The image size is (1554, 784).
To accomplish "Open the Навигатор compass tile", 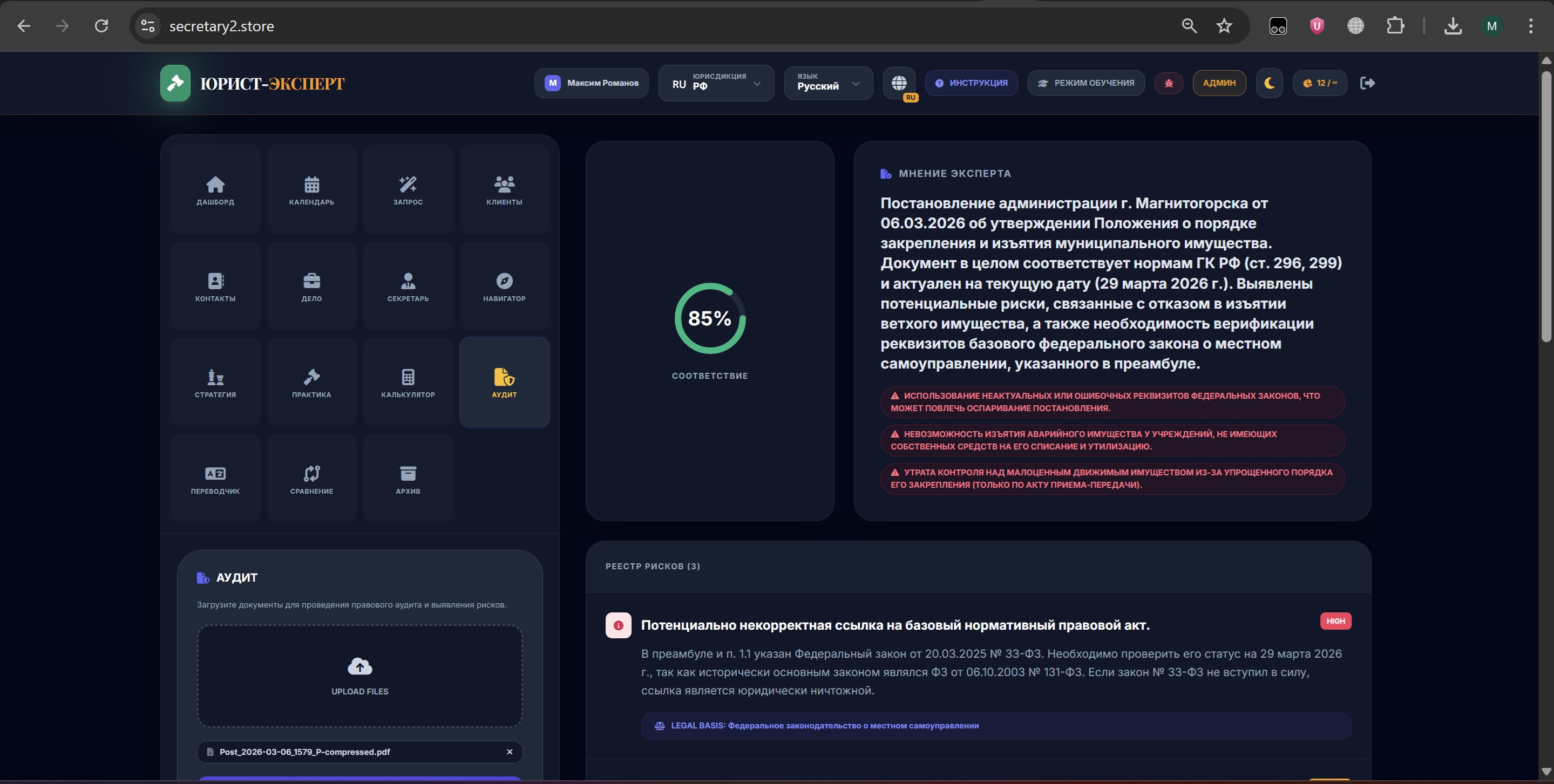I will [x=504, y=286].
